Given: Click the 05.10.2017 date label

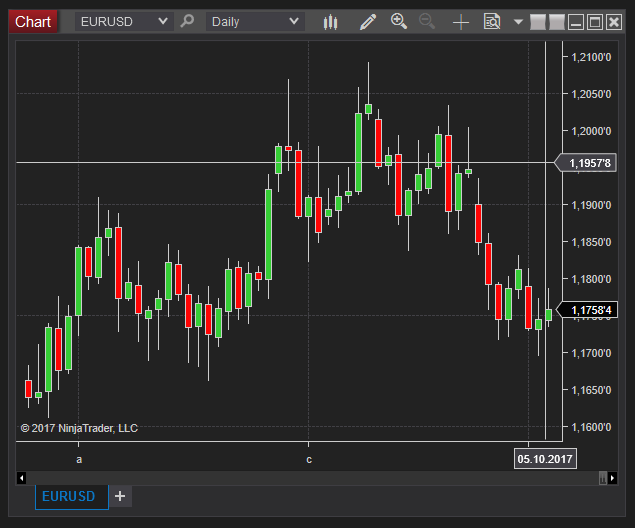Looking at the screenshot, I should (545, 459).
